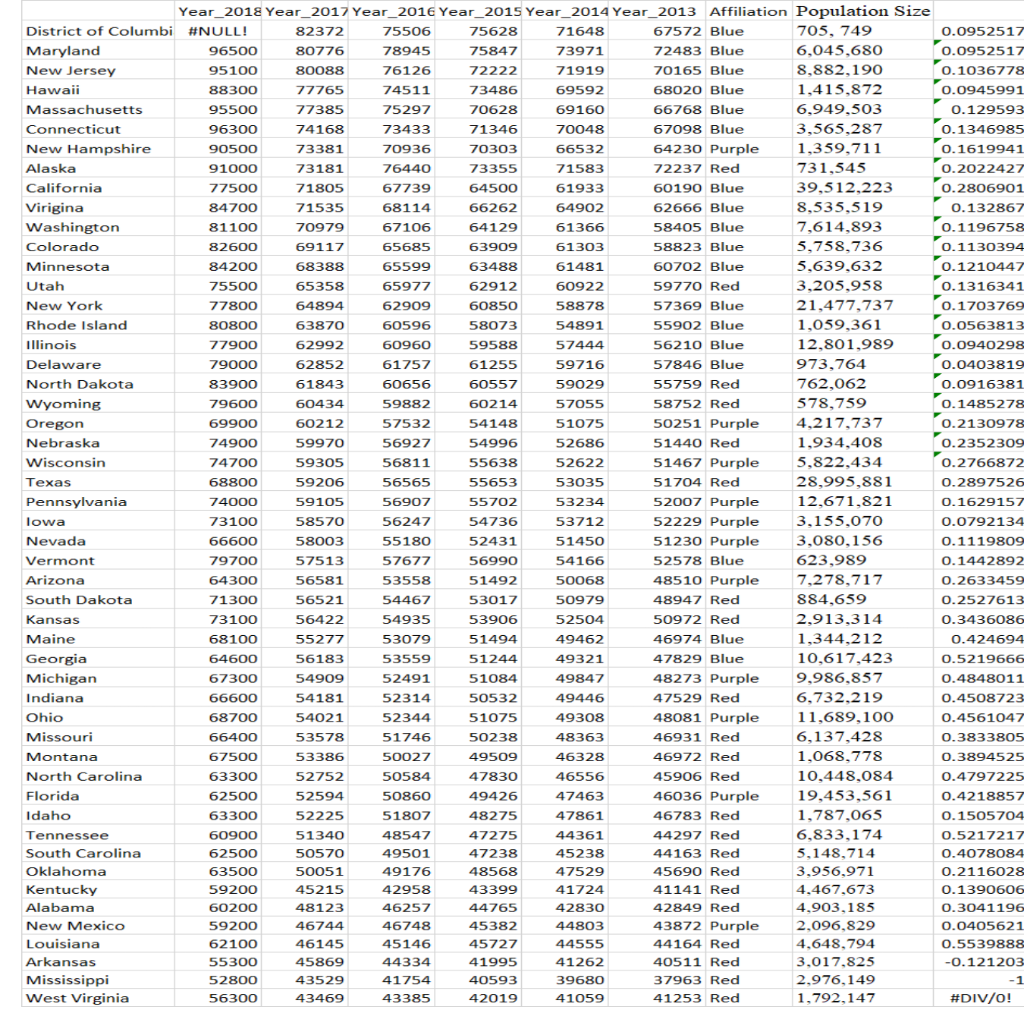Select the #NULL! cell for District of Columbia
Viewport: 1024px width, 1013px height.
pyautogui.click(x=218, y=31)
